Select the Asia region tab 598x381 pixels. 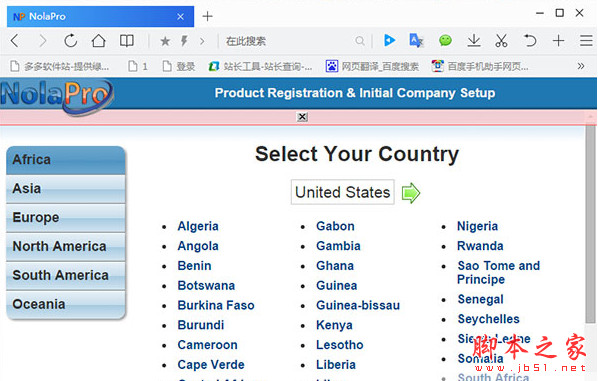66,189
